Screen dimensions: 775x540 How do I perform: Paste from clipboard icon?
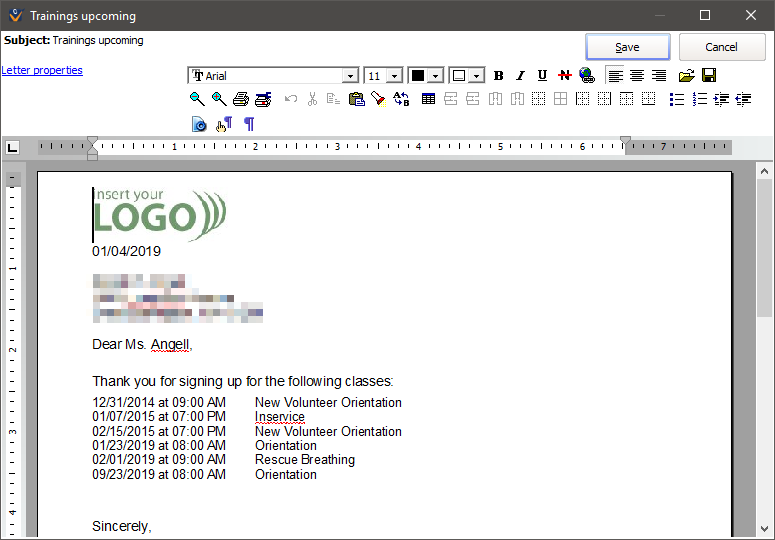(356, 99)
